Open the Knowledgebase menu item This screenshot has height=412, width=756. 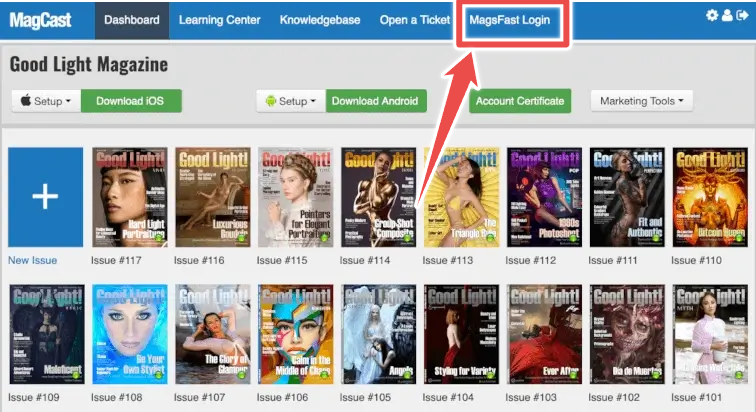320,20
